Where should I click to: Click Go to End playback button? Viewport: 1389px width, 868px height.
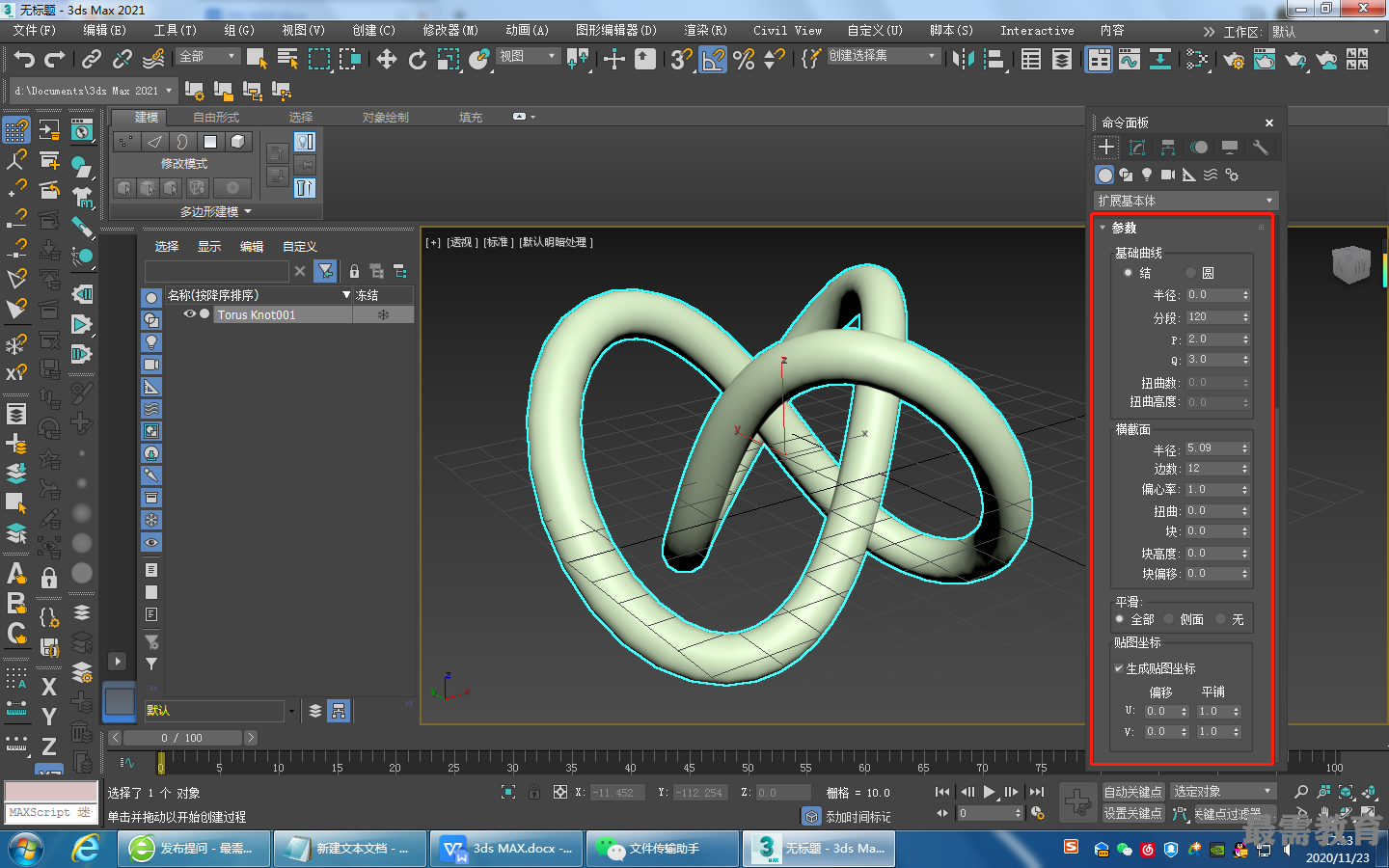[1037, 792]
